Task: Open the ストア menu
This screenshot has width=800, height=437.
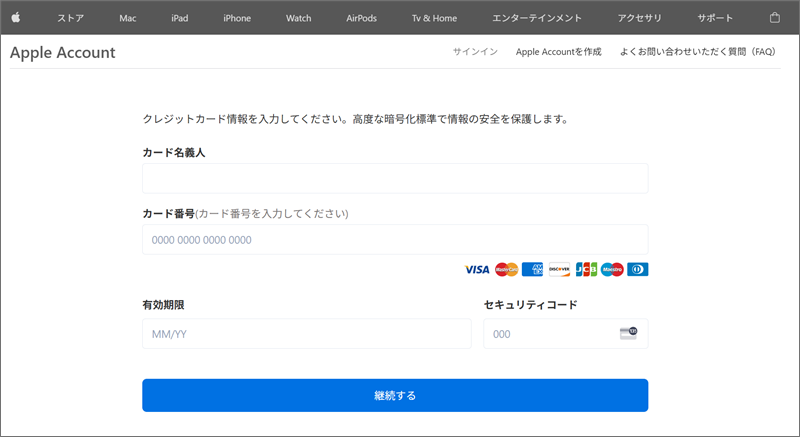Action: click(70, 18)
